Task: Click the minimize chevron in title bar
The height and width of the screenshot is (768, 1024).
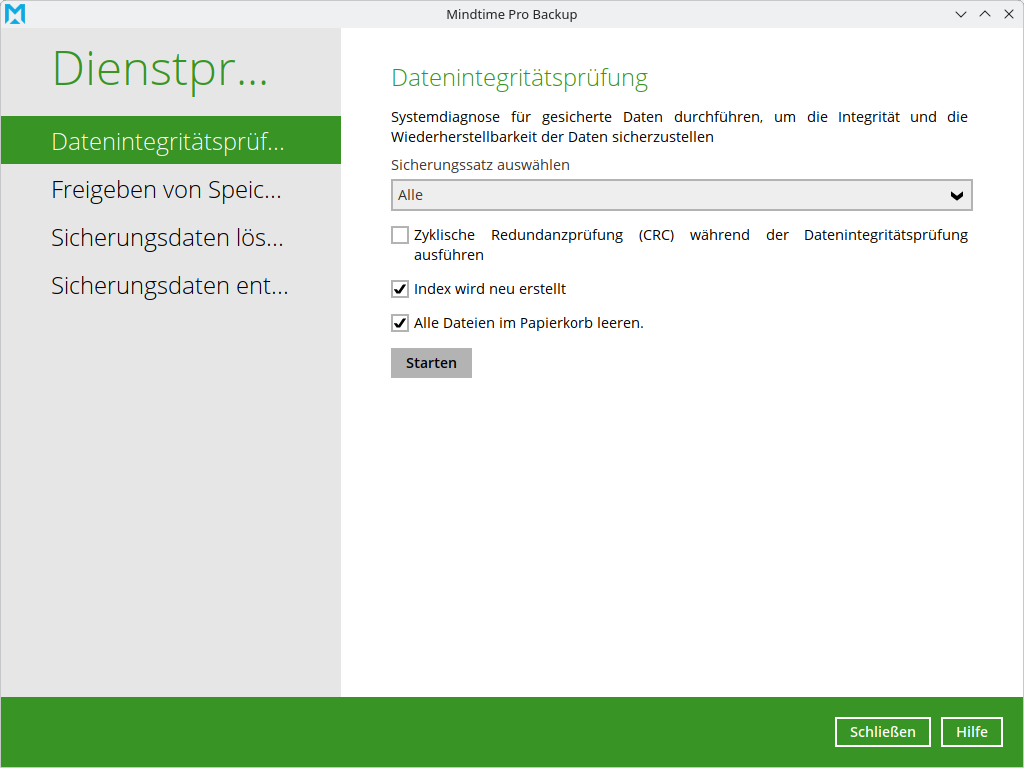Action: pos(960,14)
